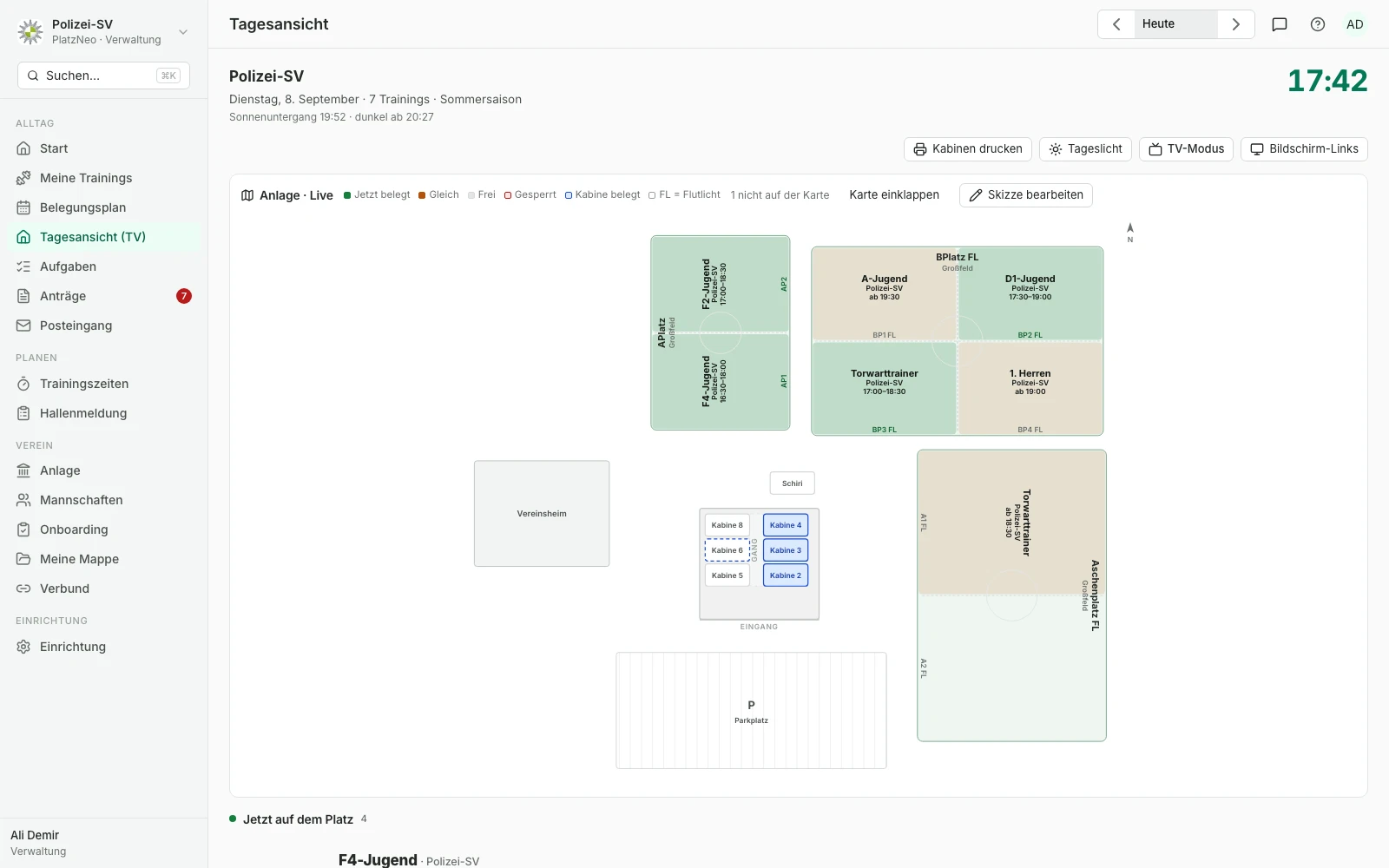Open Meine Mappe in sidebar

click(x=104, y=559)
